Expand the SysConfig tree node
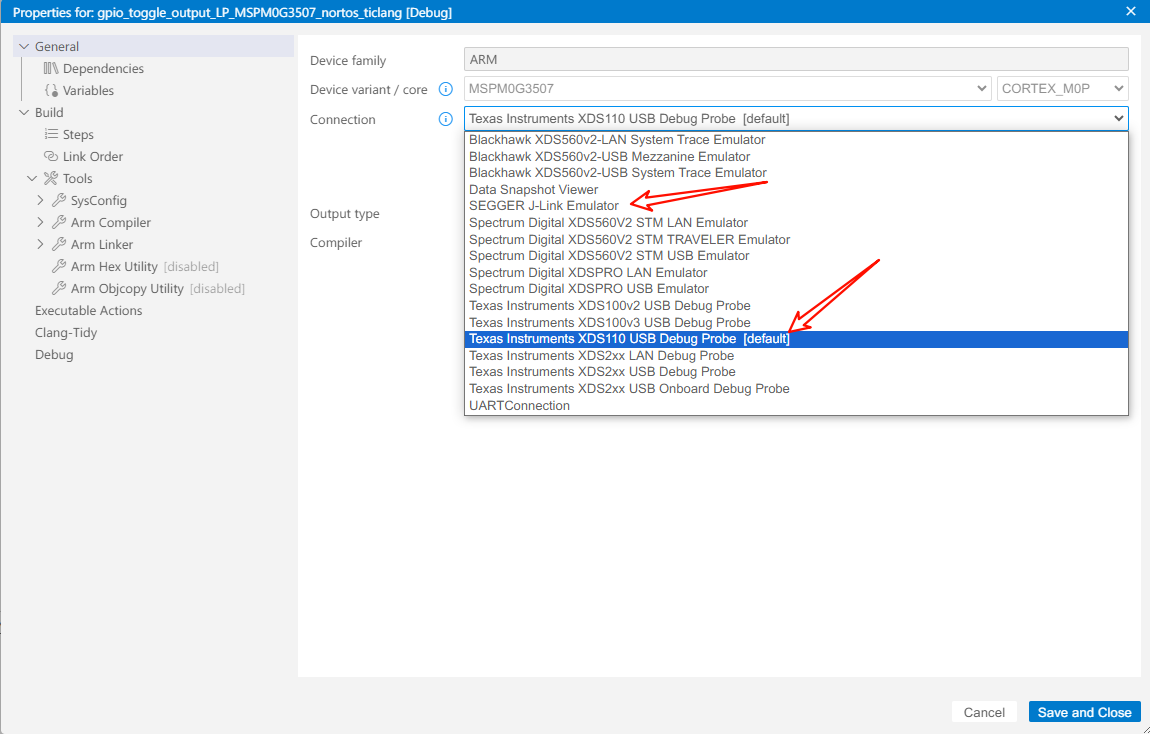The height and width of the screenshot is (734, 1150). tap(40, 200)
